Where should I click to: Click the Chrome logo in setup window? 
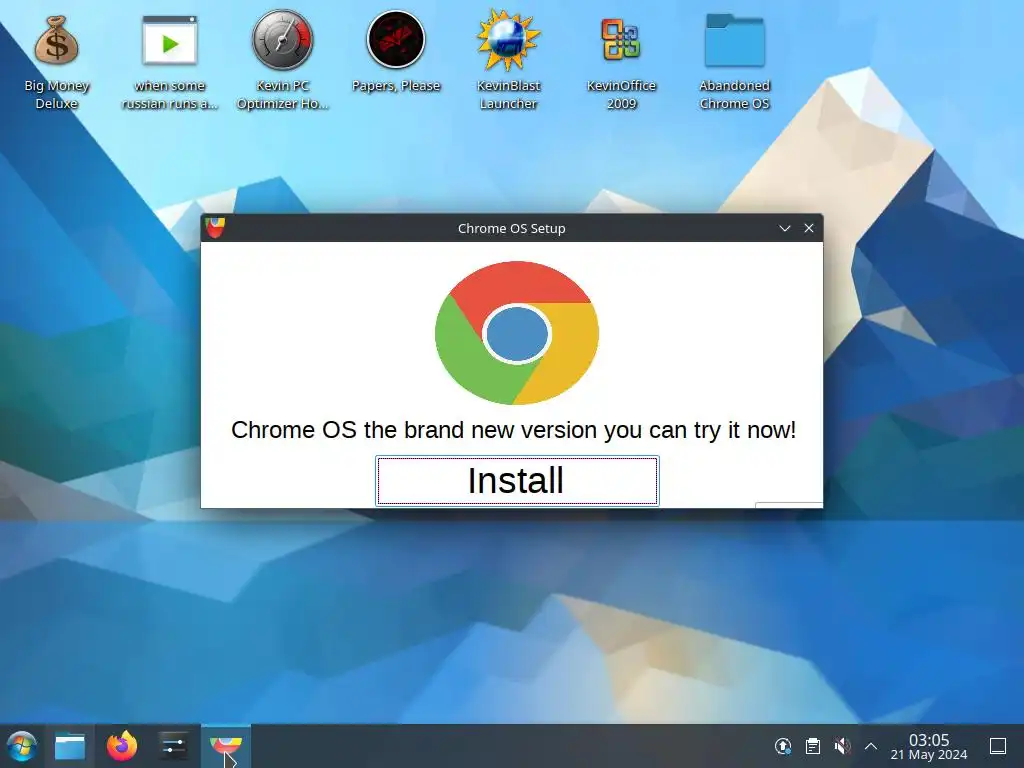click(x=517, y=333)
